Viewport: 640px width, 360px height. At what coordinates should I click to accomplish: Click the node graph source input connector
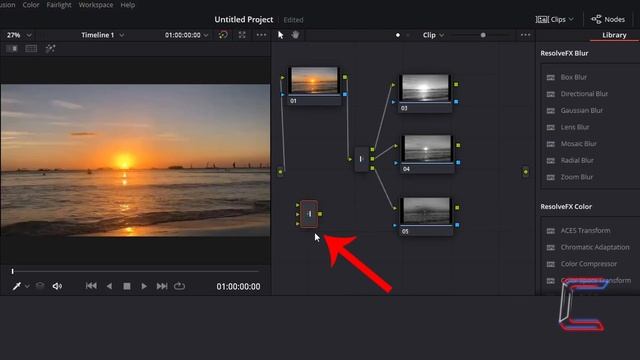click(280, 172)
